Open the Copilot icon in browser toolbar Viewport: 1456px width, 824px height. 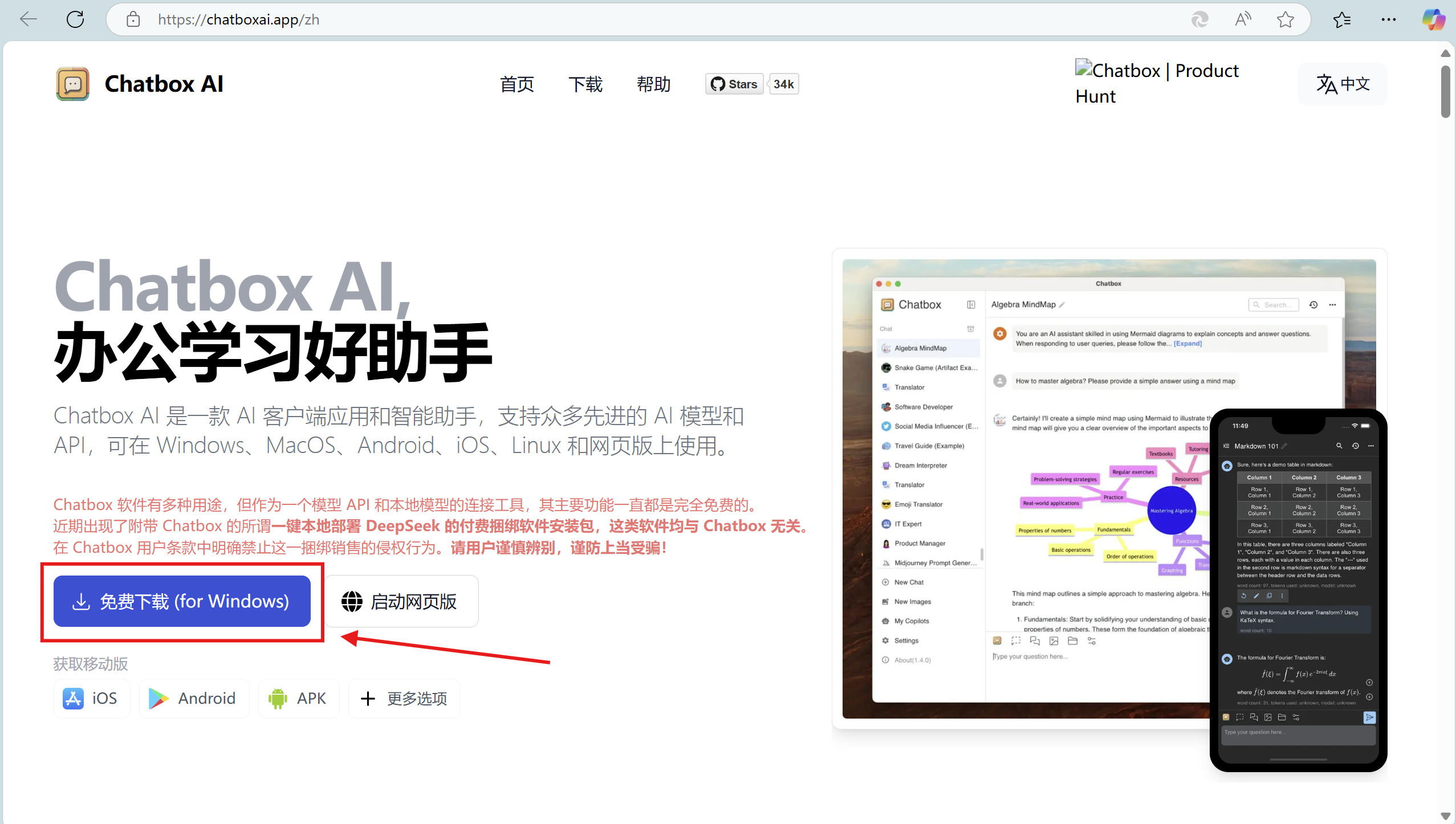coord(1433,19)
